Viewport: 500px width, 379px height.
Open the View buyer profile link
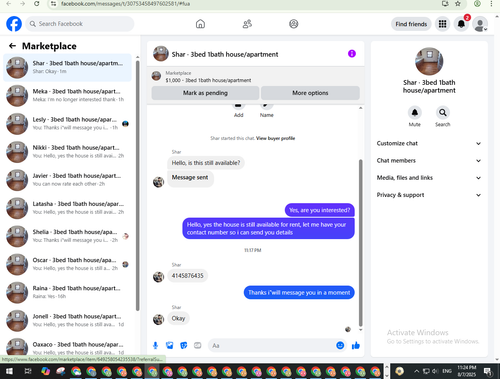[x=275, y=138]
